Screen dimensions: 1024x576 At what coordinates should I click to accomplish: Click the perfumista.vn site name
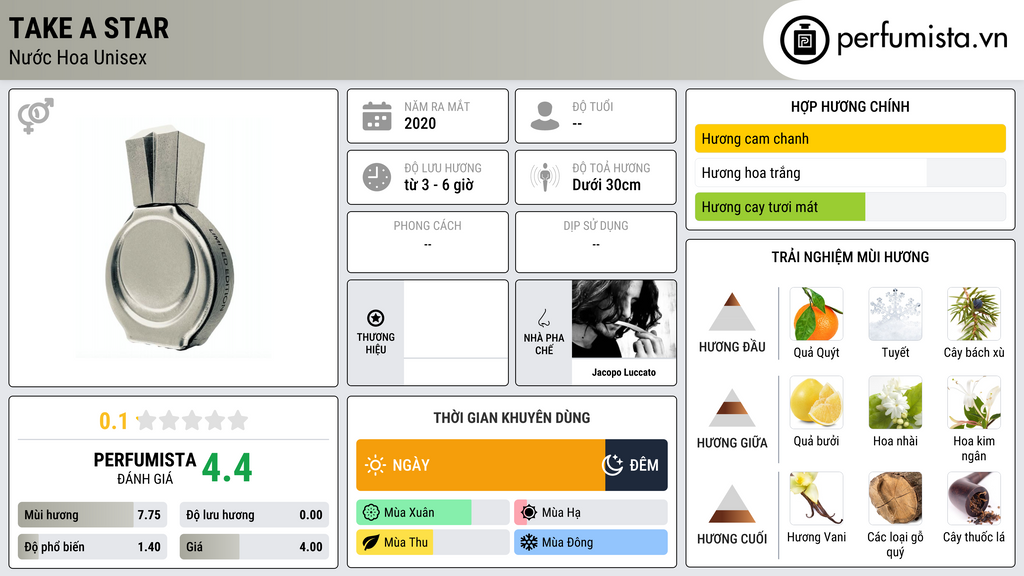[x=922, y=39]
